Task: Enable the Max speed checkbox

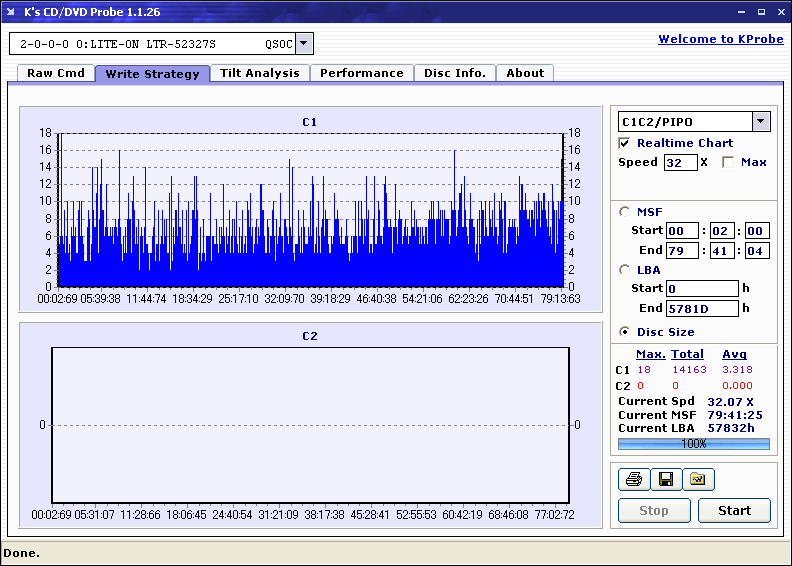Action: click(728, 162)
